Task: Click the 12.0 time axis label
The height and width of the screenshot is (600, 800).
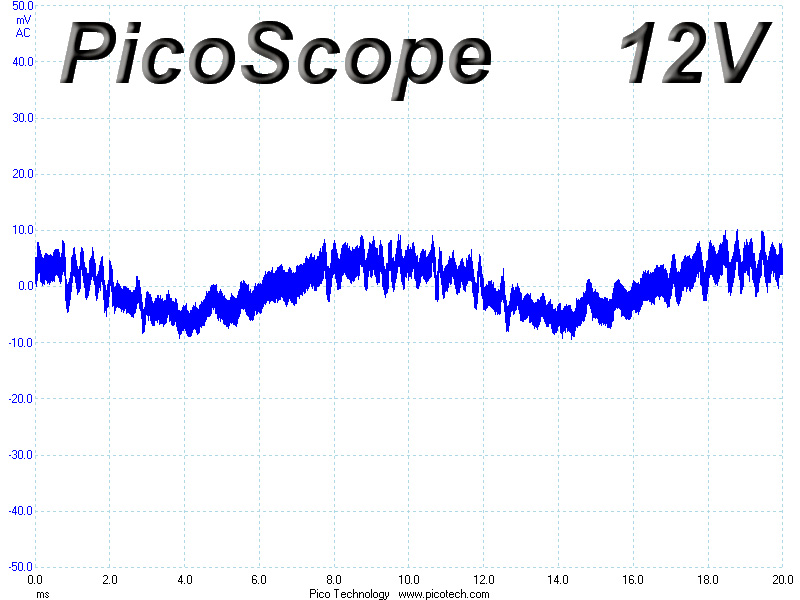Action: point(483,580)
